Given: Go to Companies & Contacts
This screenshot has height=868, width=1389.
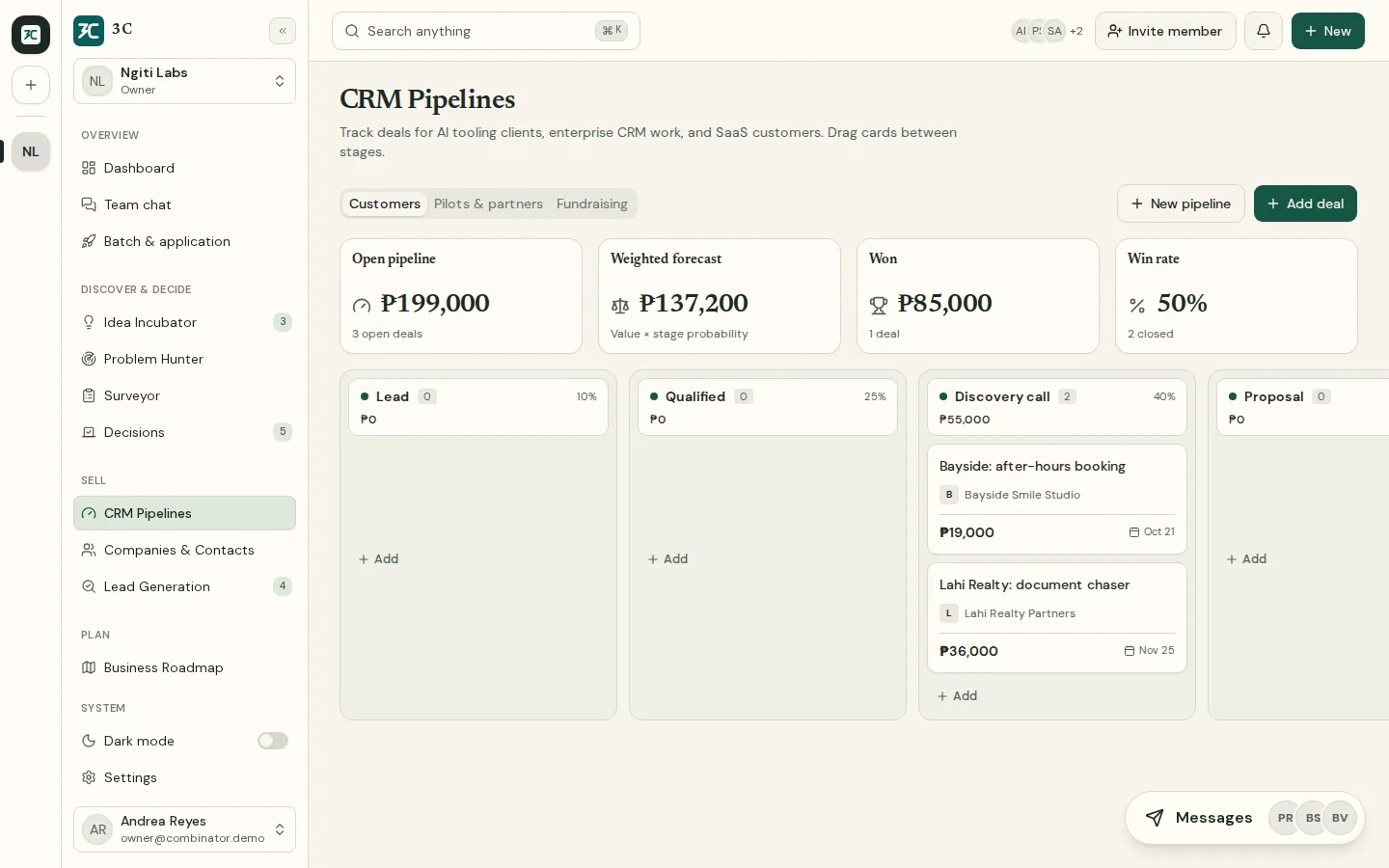Looking at the screenshot, I should (x=184, y=550).
